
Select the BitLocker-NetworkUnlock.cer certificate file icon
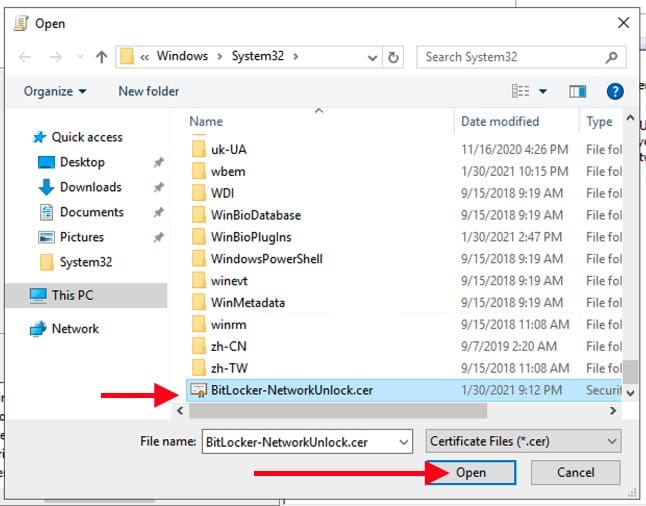(x=198, y=390)
